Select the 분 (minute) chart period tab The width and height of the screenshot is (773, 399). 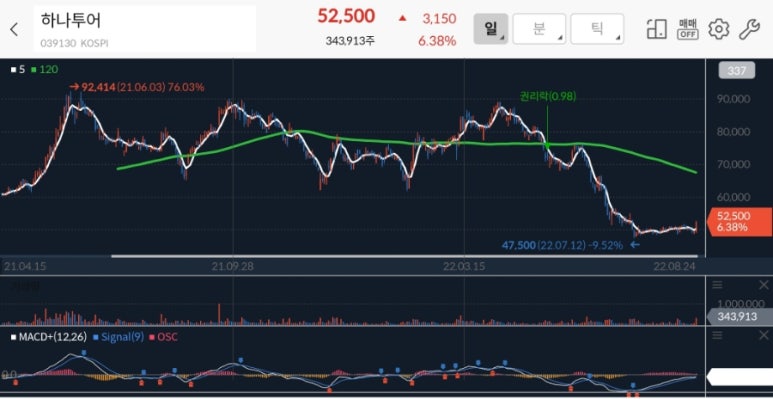click(539, 29)
